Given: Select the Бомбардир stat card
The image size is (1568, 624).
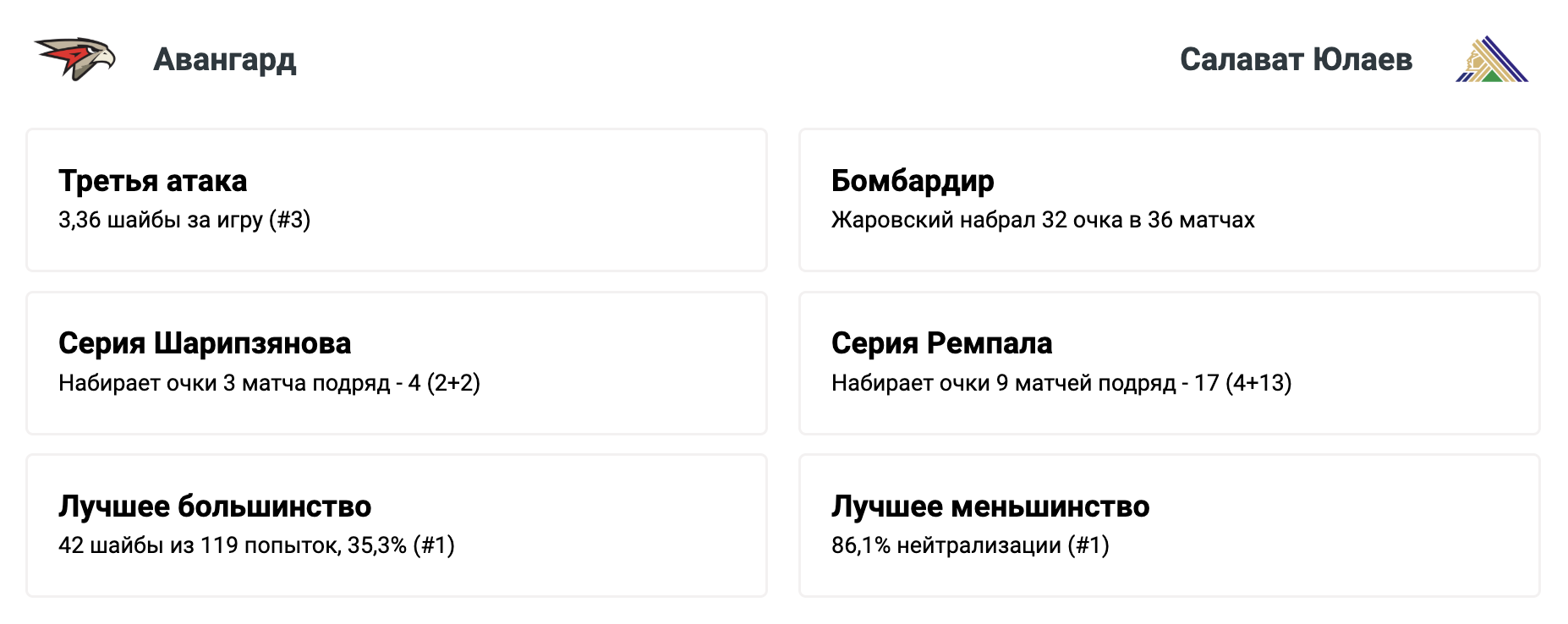Looking at the screenshot, I should coord(1169,200).
